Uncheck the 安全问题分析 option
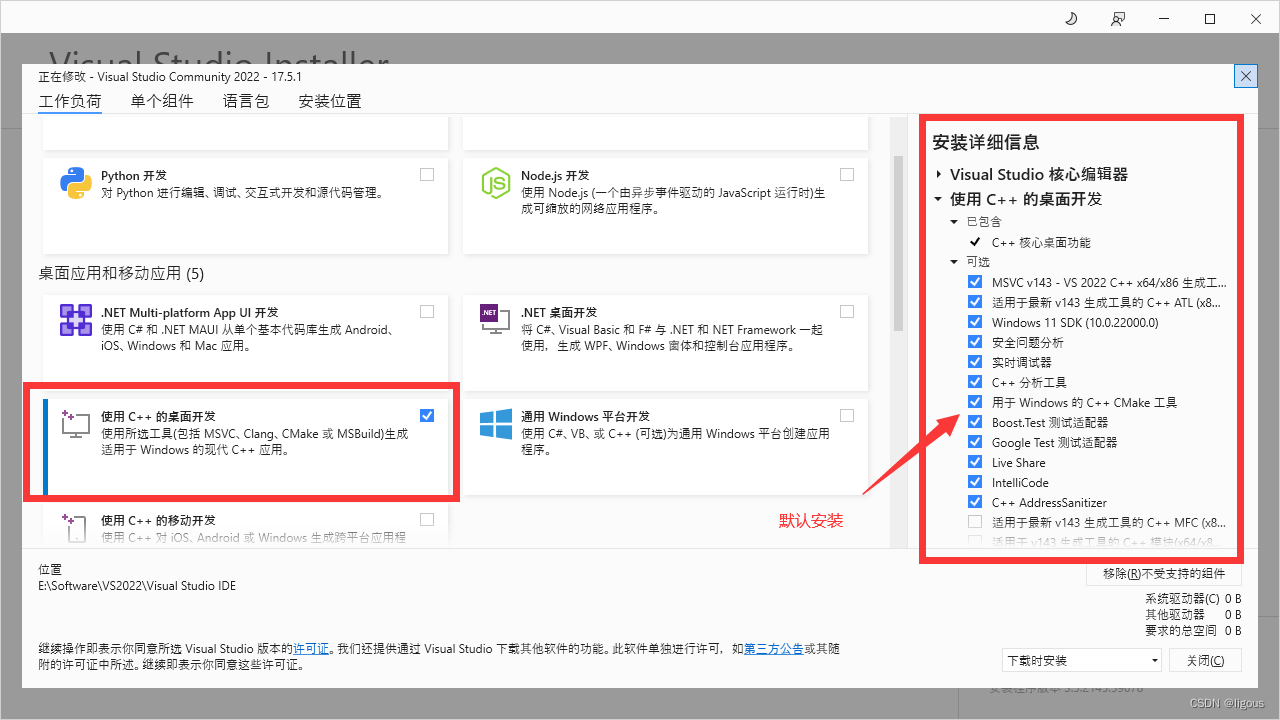 [975, 342]
